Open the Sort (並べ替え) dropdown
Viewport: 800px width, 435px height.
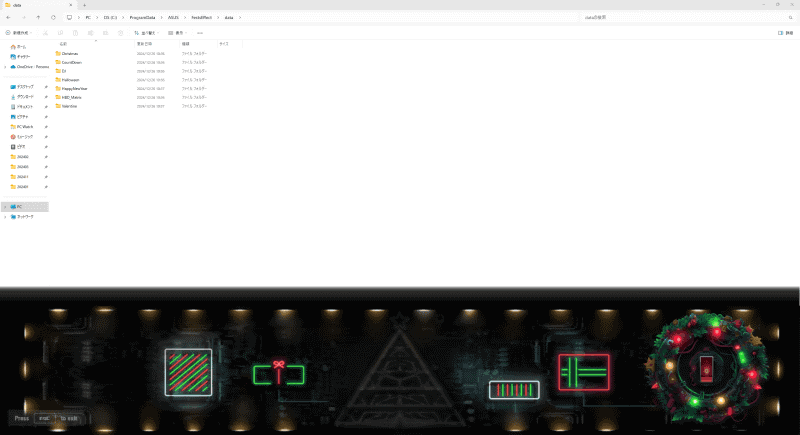147,33
